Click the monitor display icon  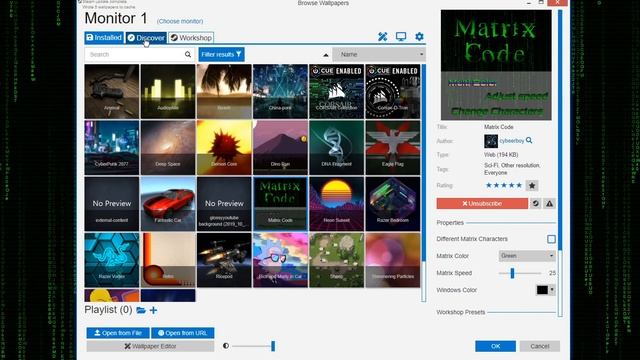coord(401,37)
